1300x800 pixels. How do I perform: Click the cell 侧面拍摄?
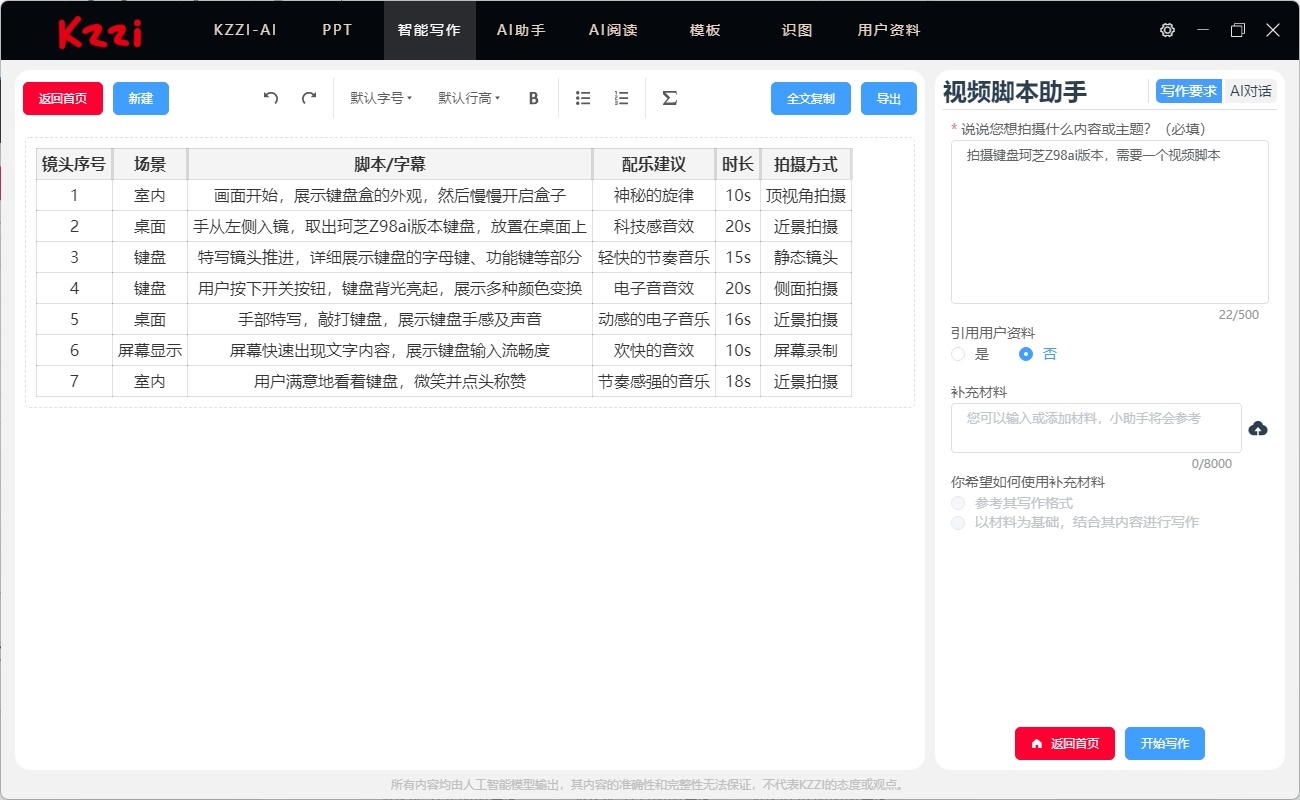(806, 288)
